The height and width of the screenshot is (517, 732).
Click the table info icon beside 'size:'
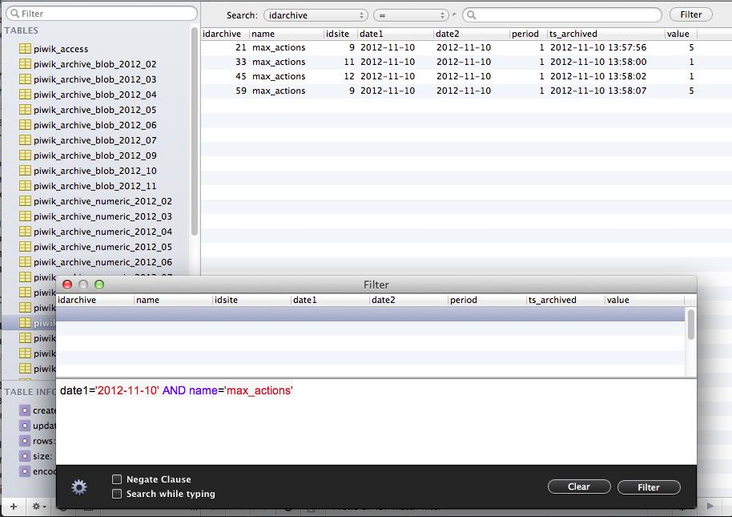tap(25, 456)
